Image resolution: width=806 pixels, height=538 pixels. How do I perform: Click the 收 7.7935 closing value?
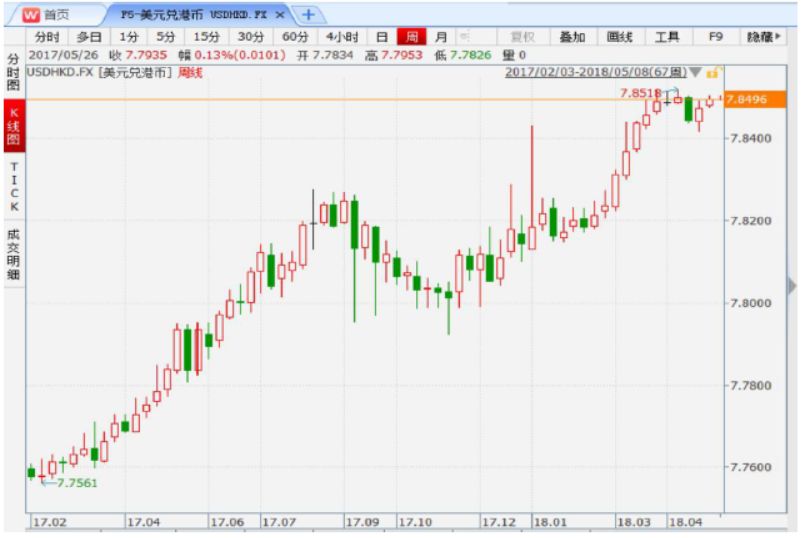138,55
